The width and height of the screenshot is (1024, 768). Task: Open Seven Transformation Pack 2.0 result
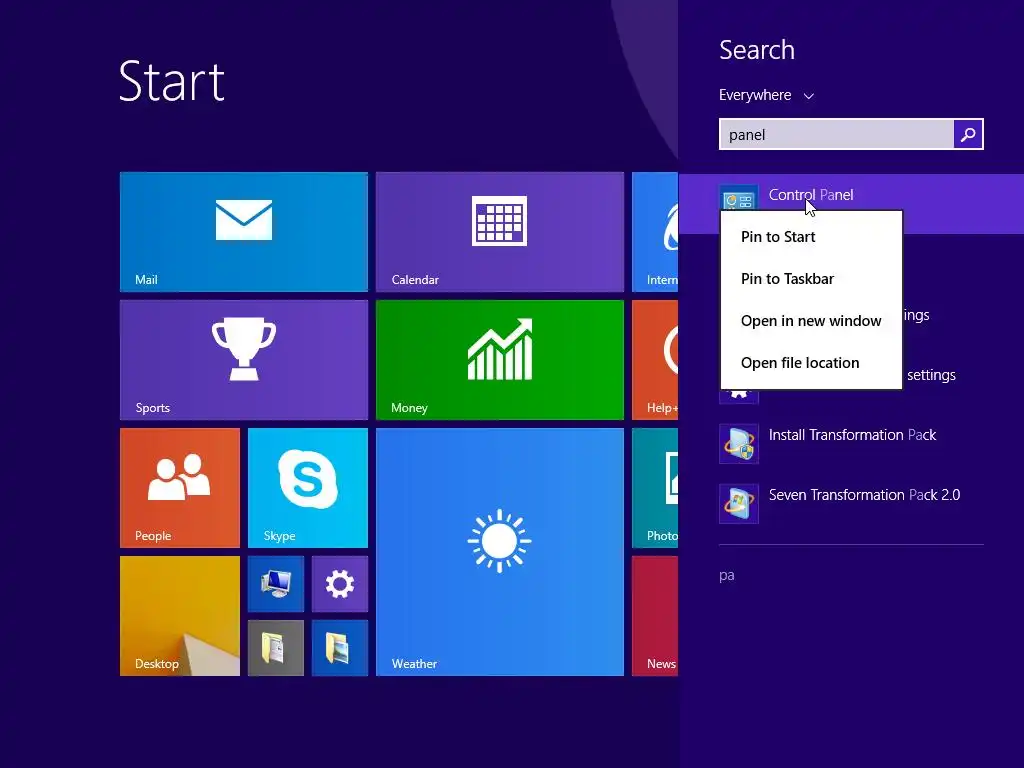(x=851, y=504)
